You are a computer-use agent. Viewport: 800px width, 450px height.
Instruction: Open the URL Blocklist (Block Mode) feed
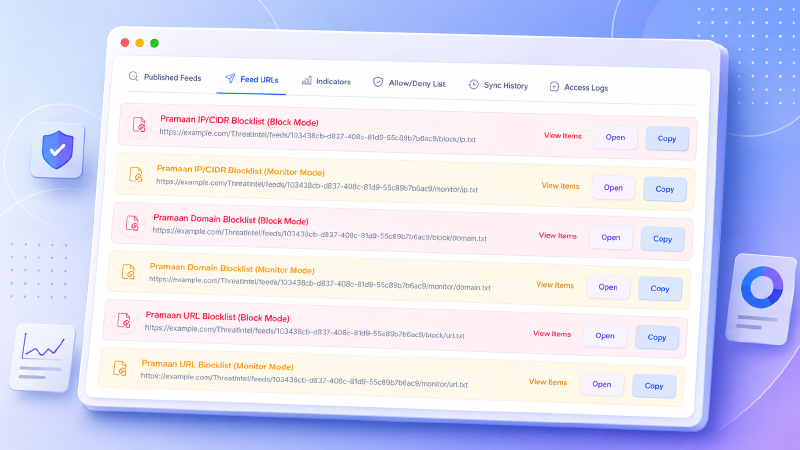click(x=605, y=336)
